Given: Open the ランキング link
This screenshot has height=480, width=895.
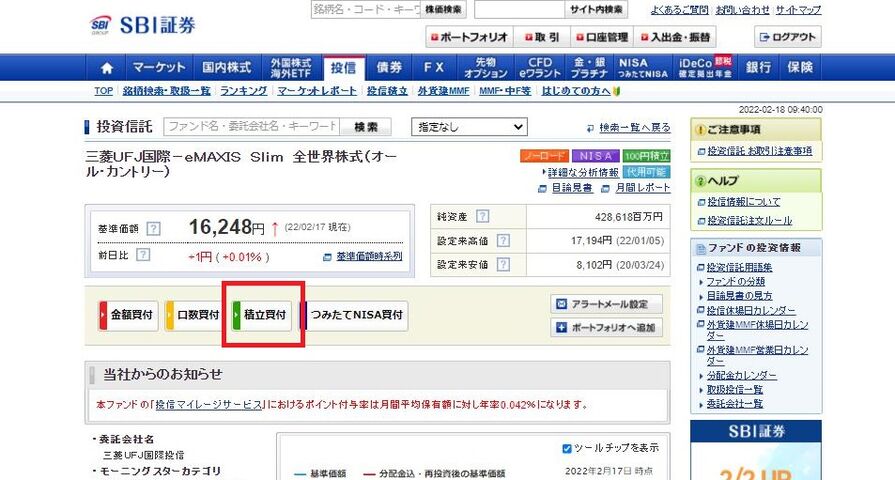Looking at the screenshot, I should coord(244,91).
